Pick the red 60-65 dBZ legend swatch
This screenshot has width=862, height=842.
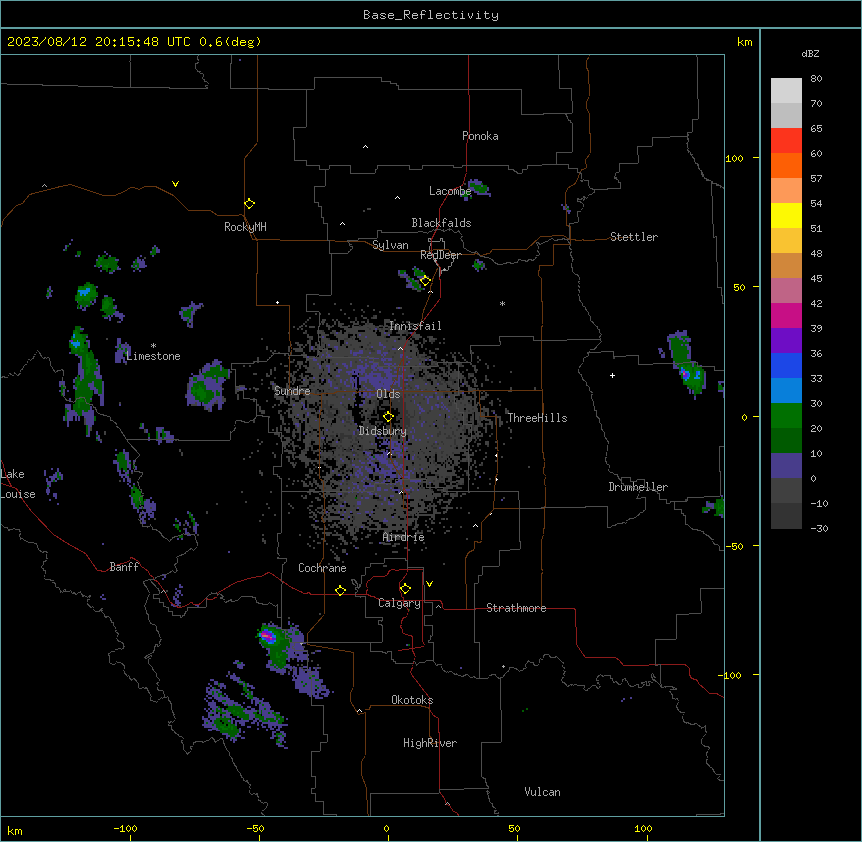point(786,140)
